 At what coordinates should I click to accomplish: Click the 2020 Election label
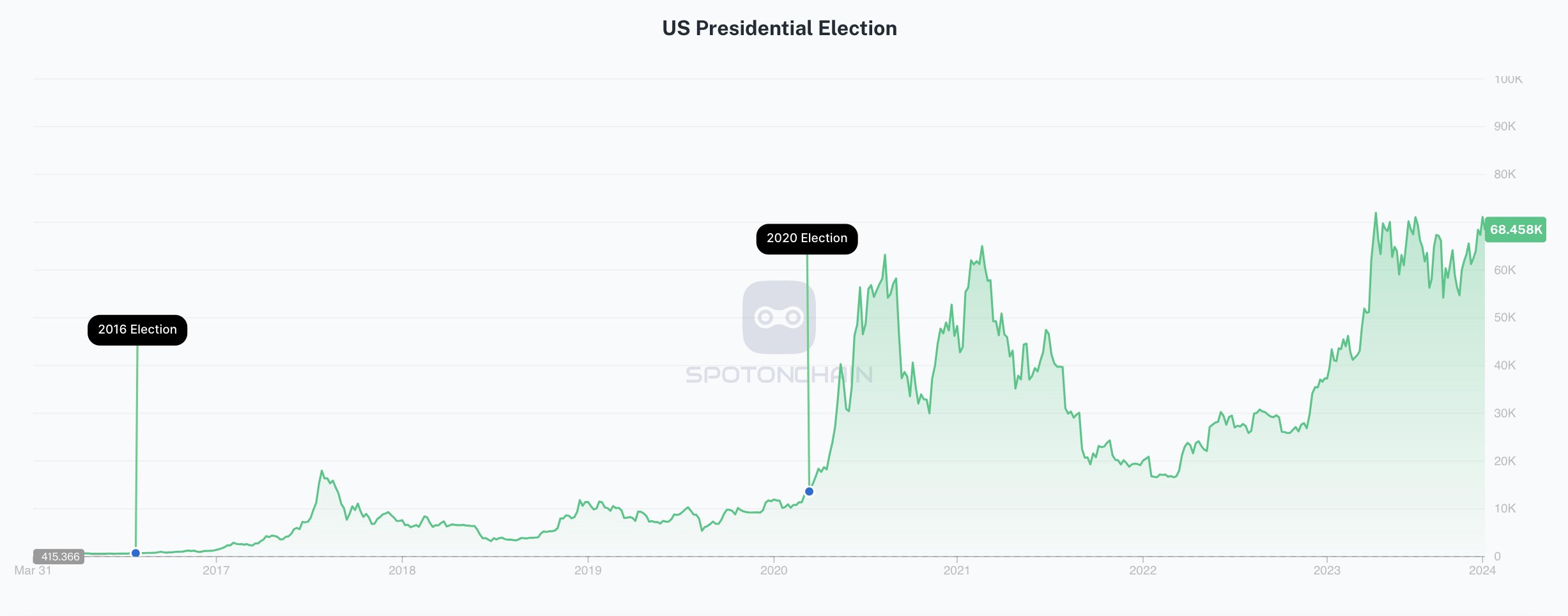pyautogui.click(x=807, y=238)
